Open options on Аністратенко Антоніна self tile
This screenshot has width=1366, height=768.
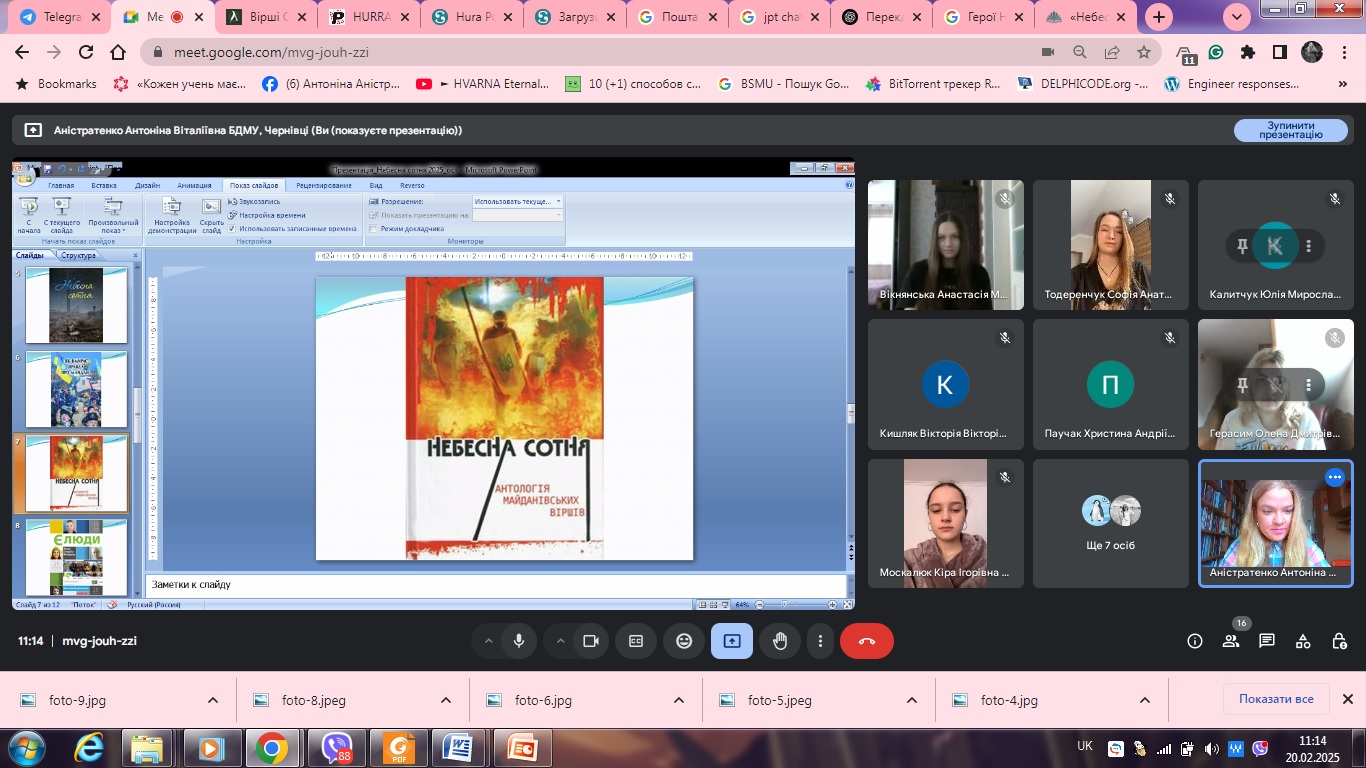tap(1334, 477)
